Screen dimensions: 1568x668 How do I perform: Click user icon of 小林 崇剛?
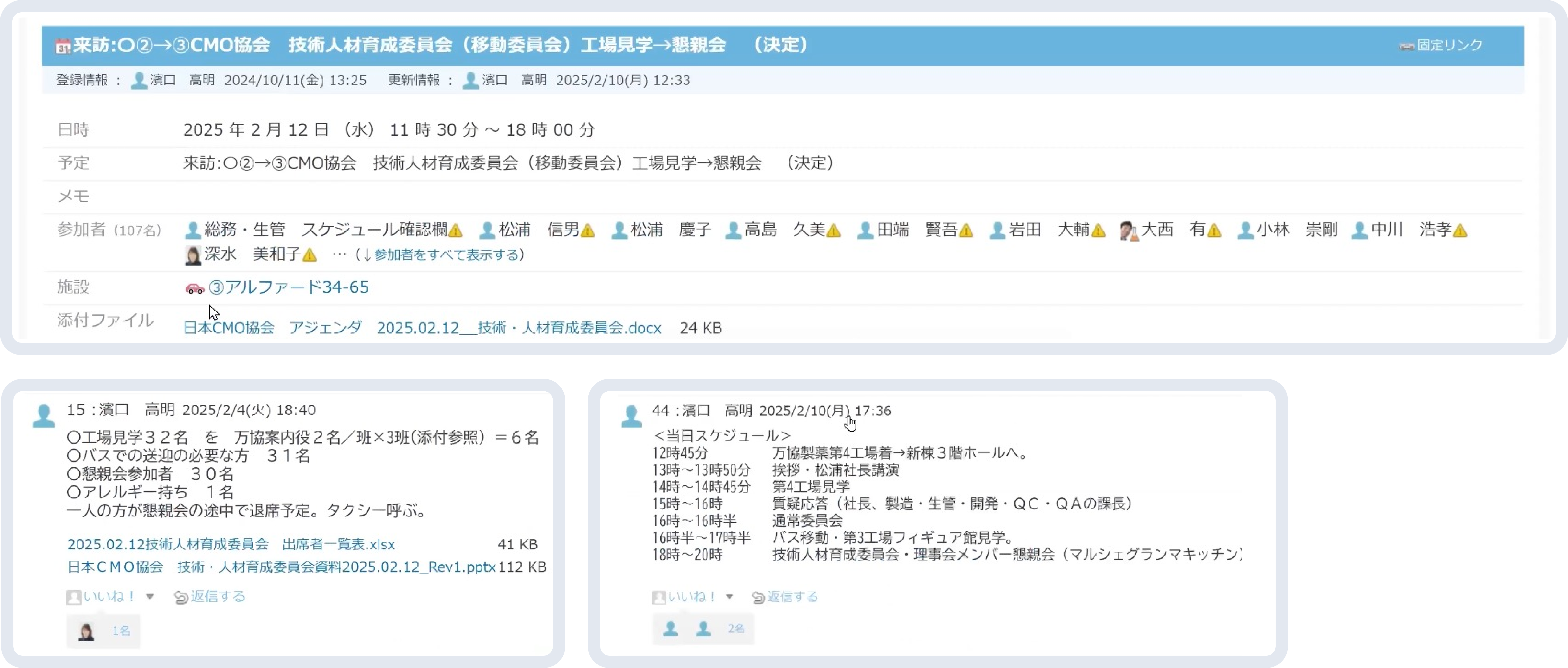[x=1245, y=230]
